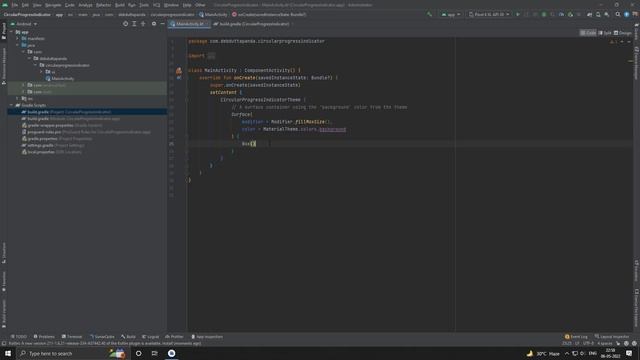Open the Build tool window
640x360 pixels.
click(x=128, y=337)
